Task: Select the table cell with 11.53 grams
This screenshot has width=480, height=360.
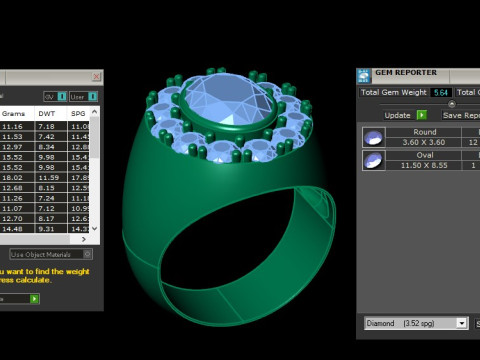Action: tap(17, 137)
